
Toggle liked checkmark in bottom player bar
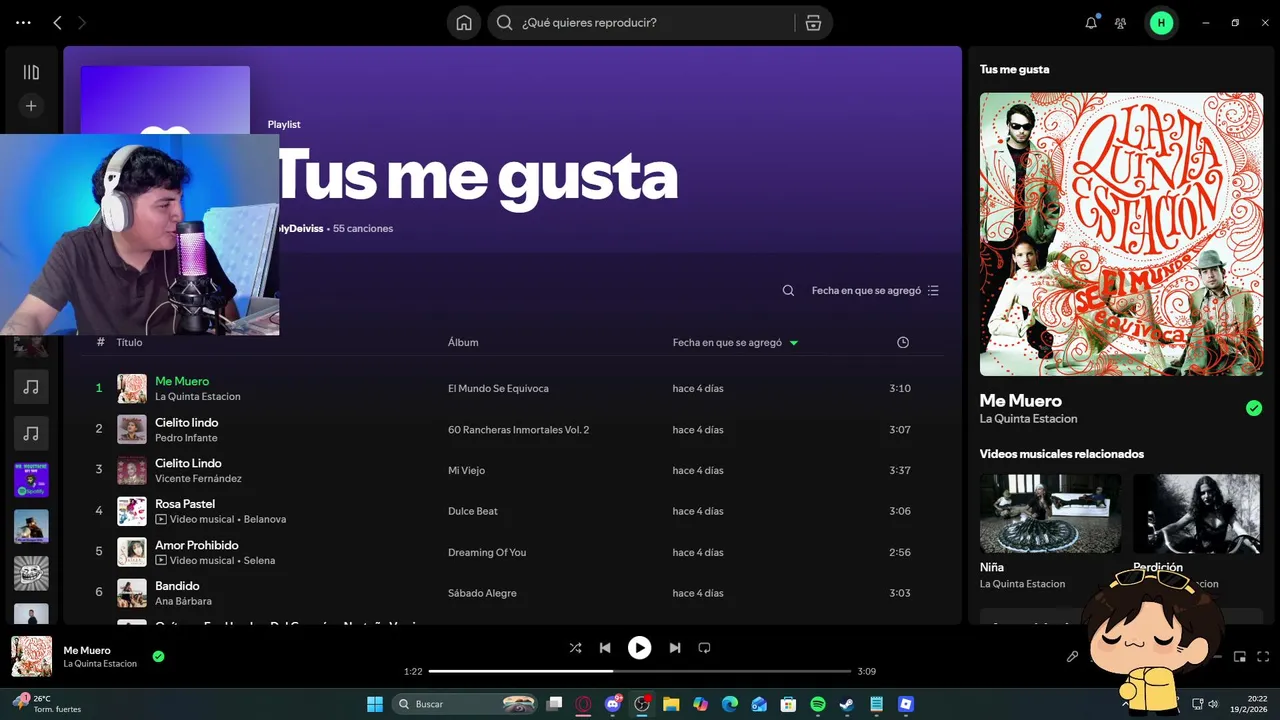158,656
